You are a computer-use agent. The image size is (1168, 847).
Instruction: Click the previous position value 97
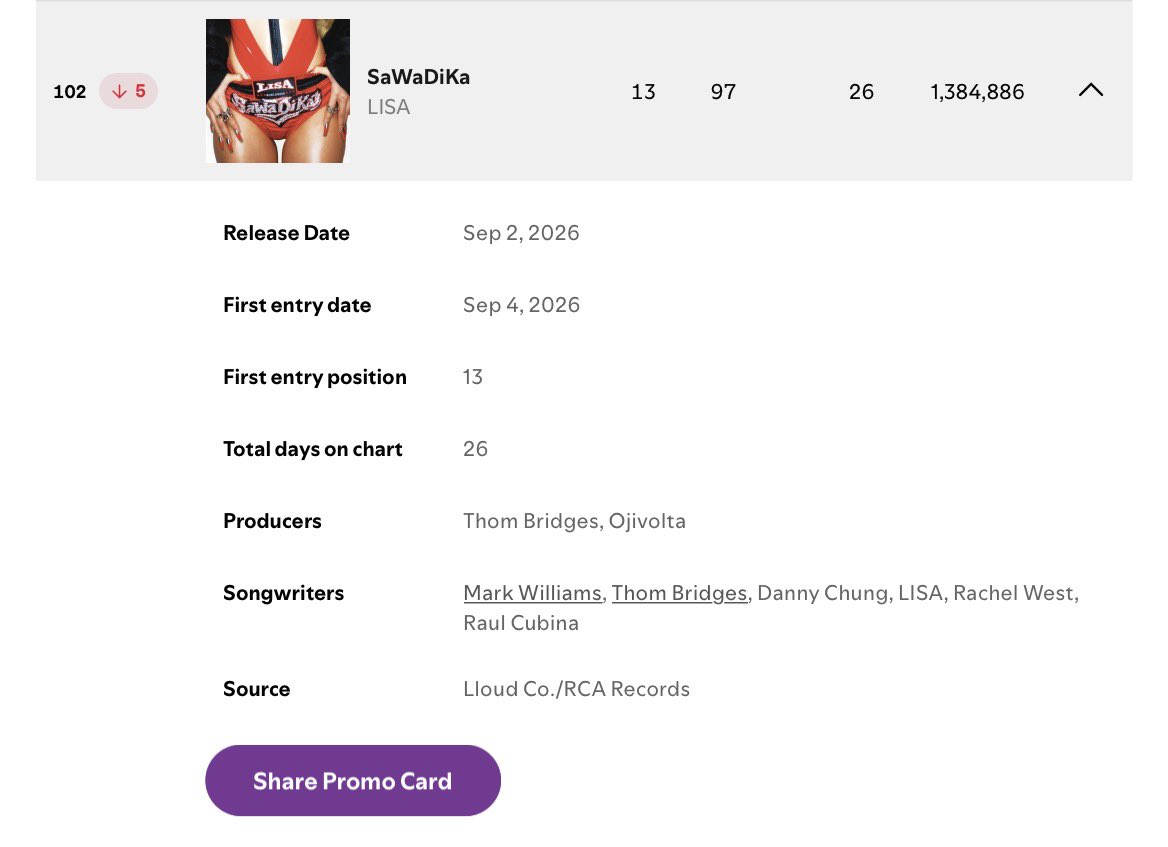(723, 92)
